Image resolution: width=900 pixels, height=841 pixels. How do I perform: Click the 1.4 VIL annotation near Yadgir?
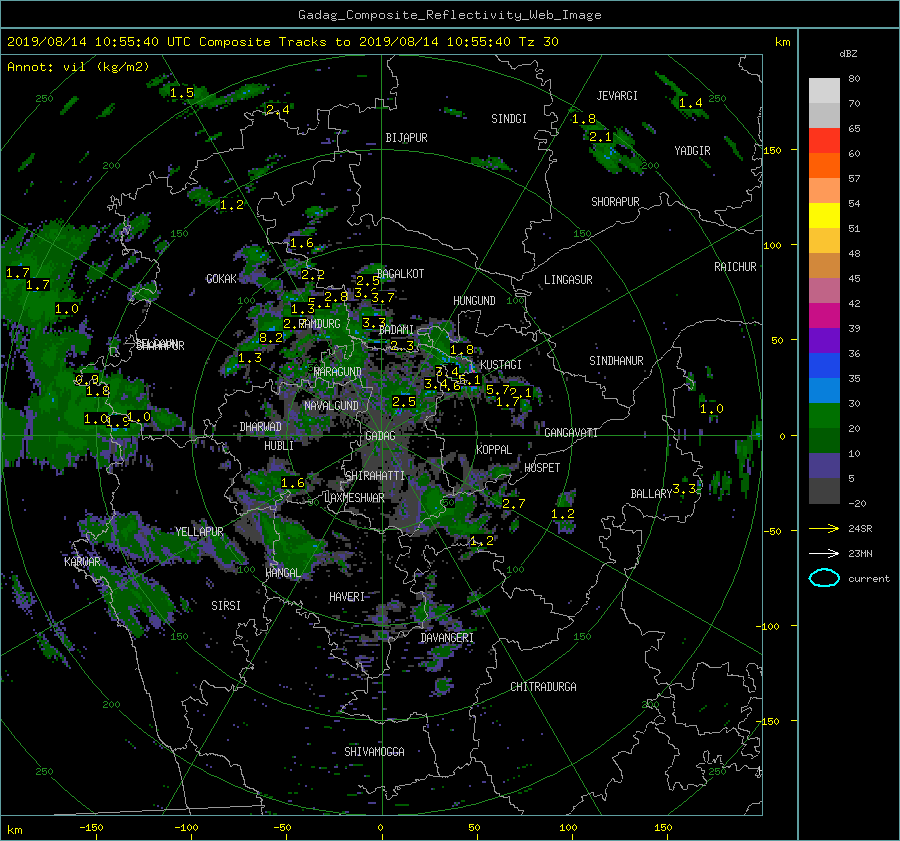[690, 103]
